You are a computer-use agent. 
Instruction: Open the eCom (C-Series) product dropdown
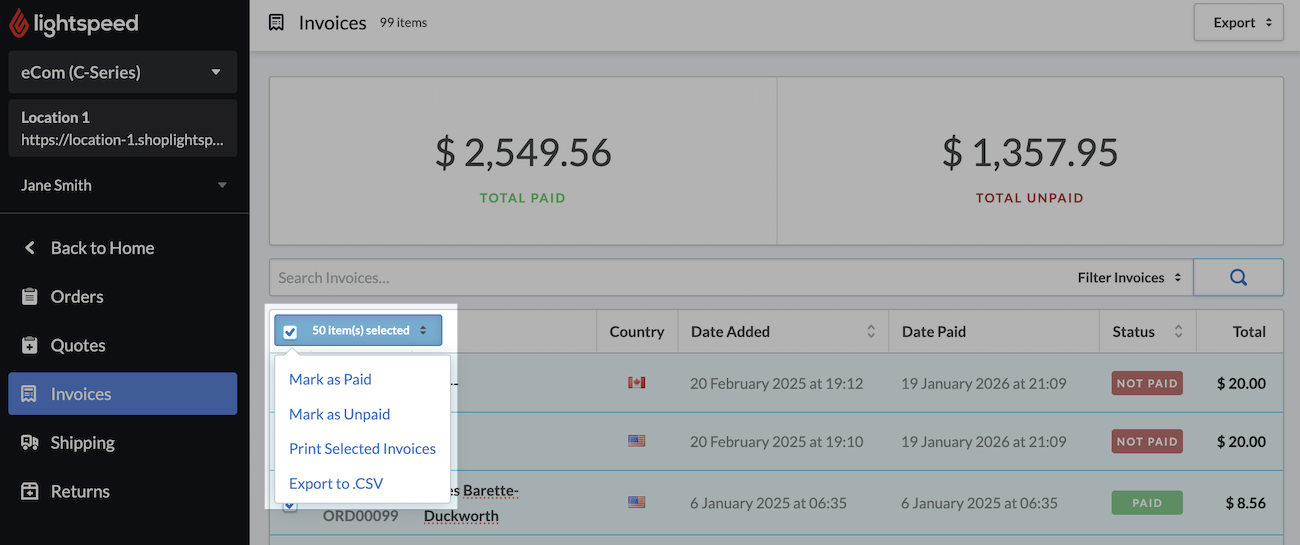point(122,72)
